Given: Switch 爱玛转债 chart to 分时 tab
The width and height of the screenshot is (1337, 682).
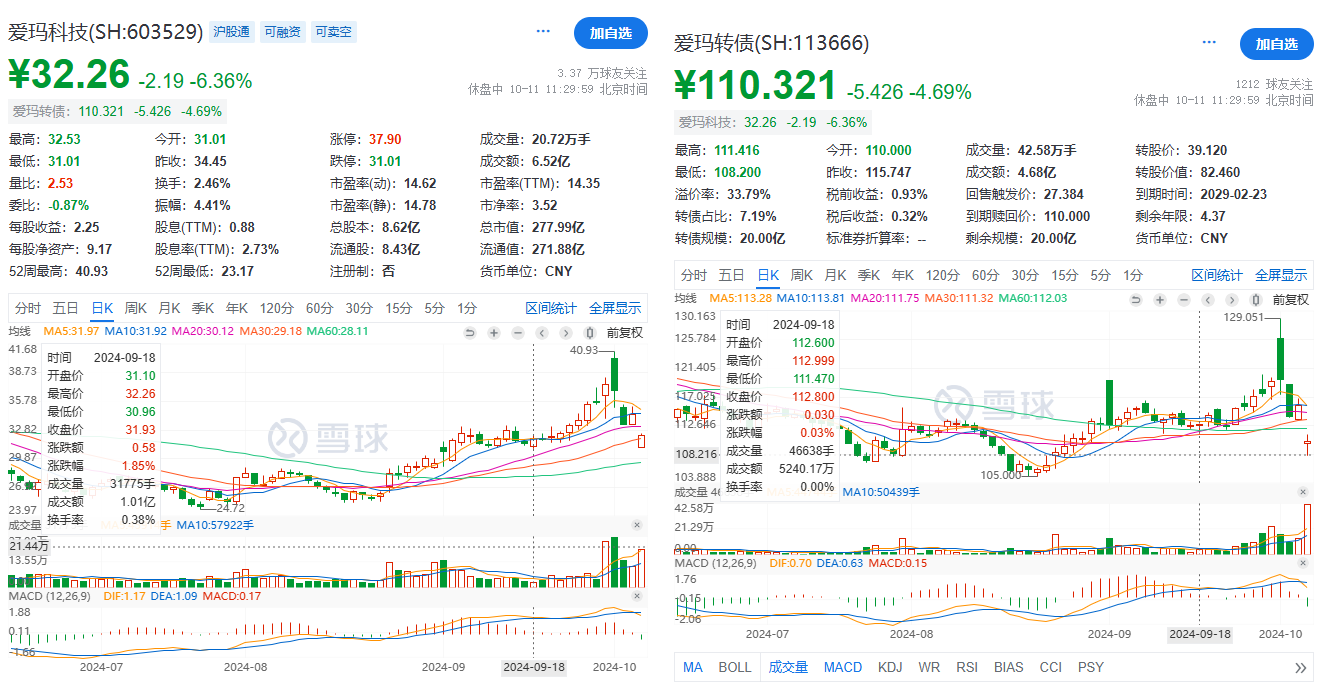Looking at the screenshot, I should 694,275.
